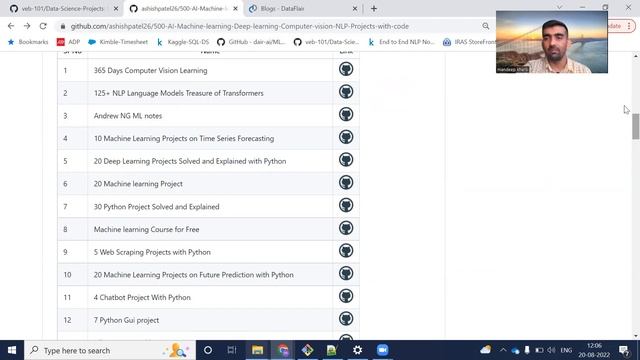This screenshot has height=360, width=640.
Task: Select text '20 Machine learning Project'
Action: click(x=138, y=184)
